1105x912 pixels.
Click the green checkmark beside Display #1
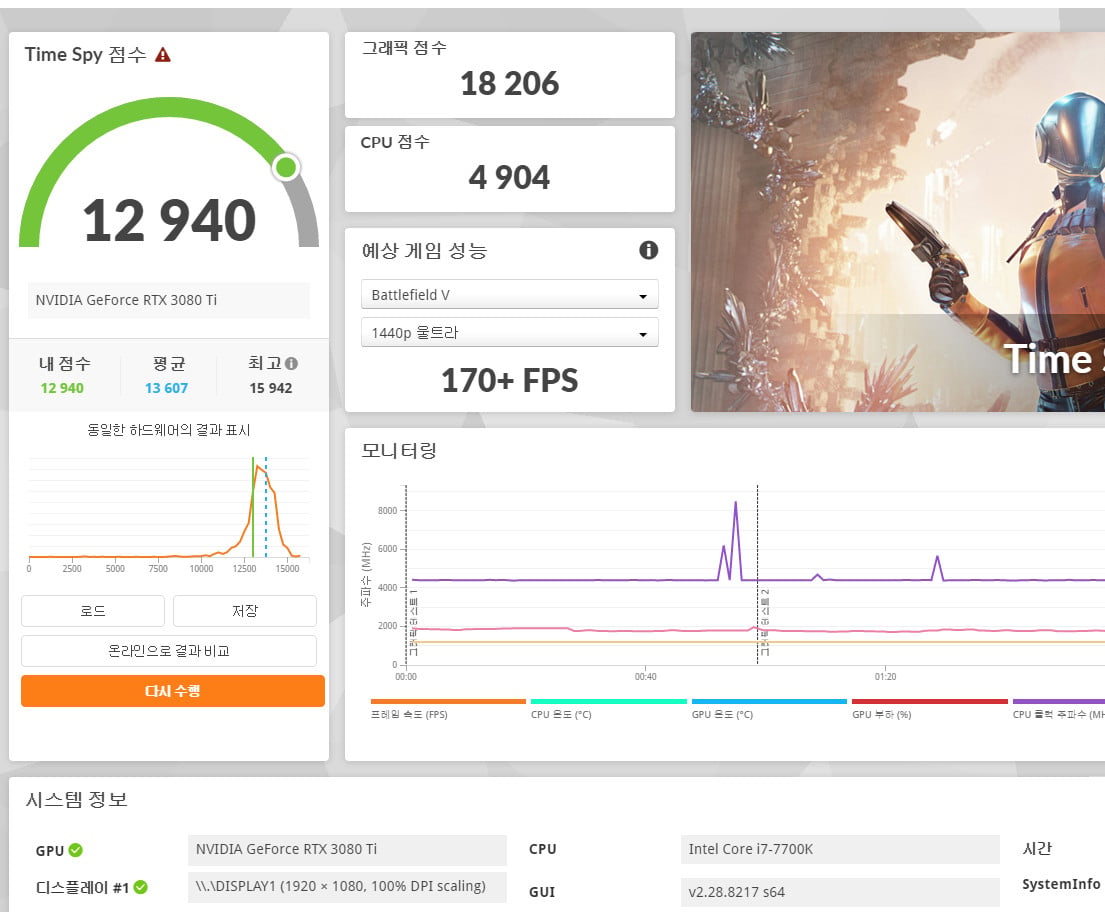coord(140,887)
